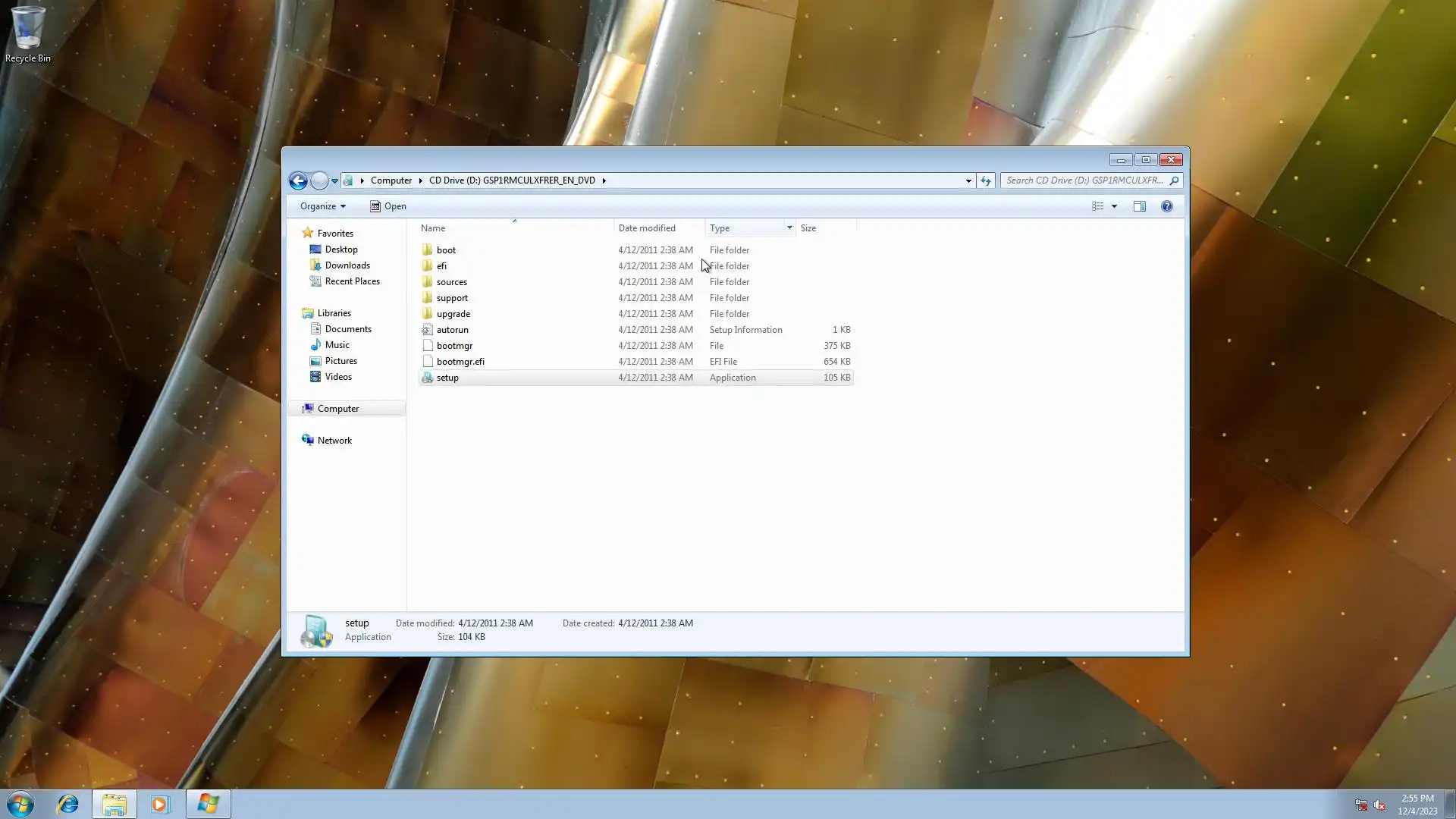Click the Change your view icon
The image size is (1456, 819).
click(1097, 206)
